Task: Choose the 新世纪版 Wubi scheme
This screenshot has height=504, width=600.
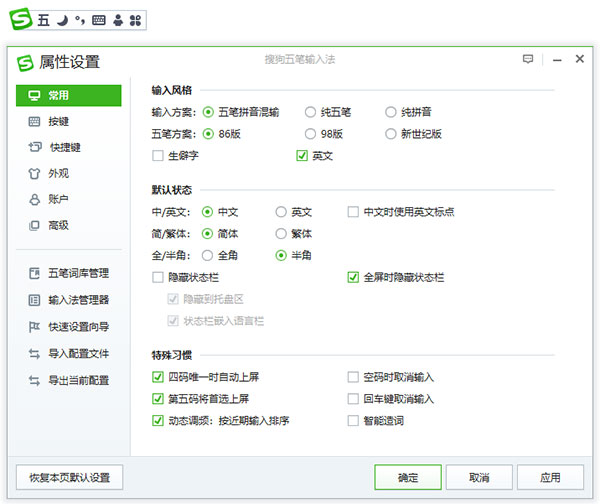Action: 391,134
